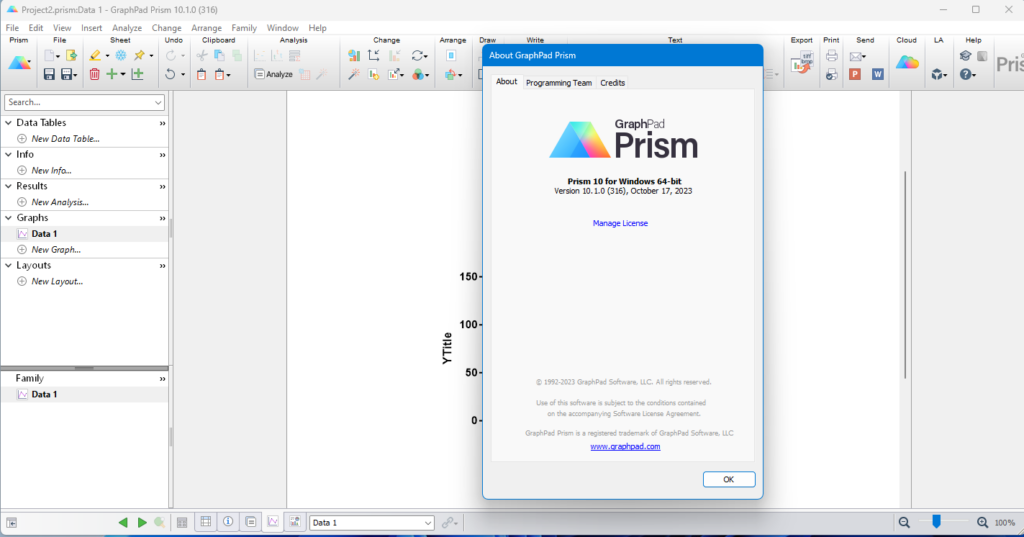Open the Arrange menu

coord(206,28)
